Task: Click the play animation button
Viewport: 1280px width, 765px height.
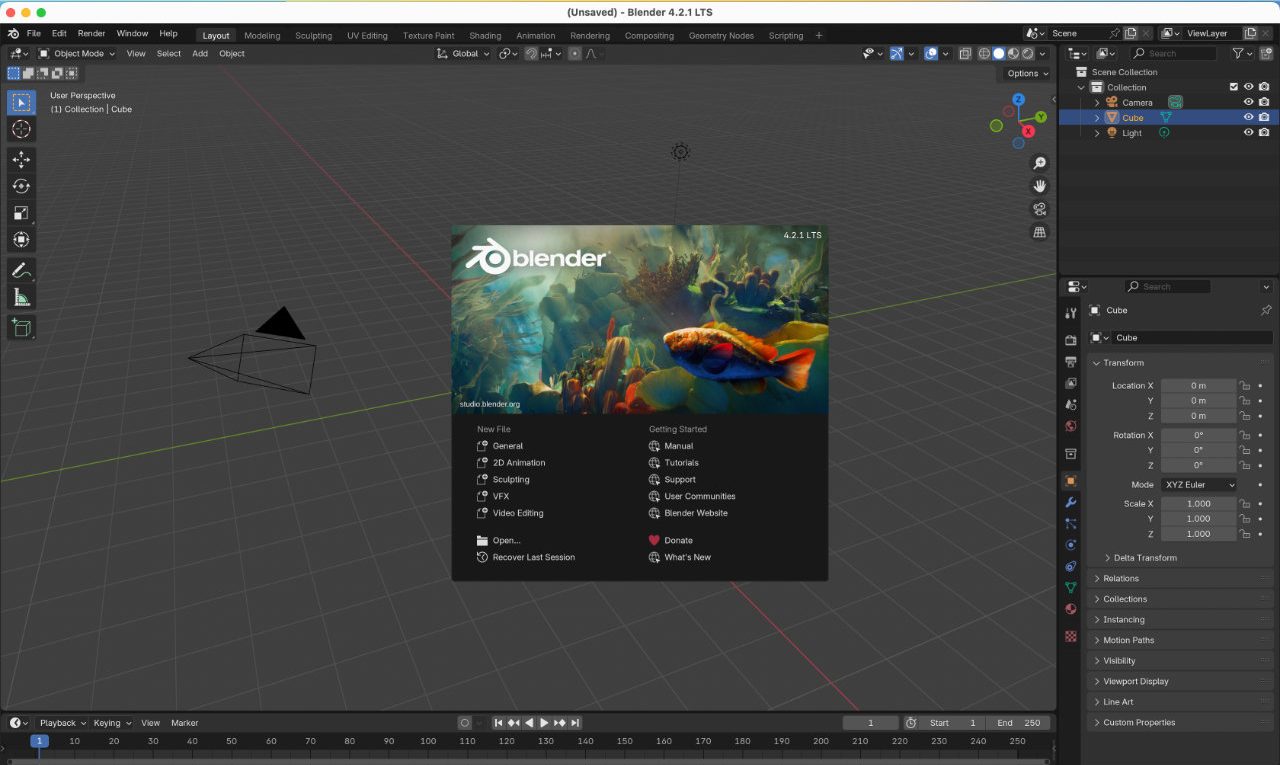Action: (544, 723)
